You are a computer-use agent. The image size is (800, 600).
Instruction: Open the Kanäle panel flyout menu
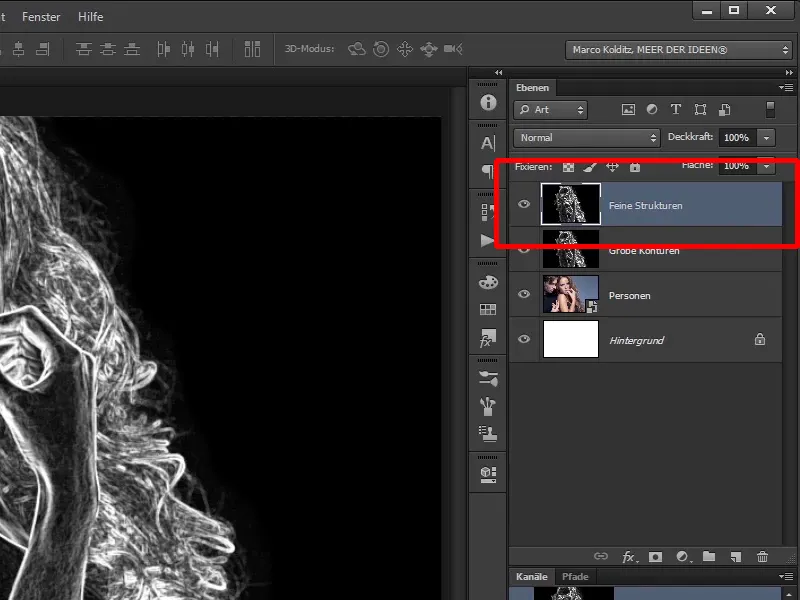[x=786, y=577]
